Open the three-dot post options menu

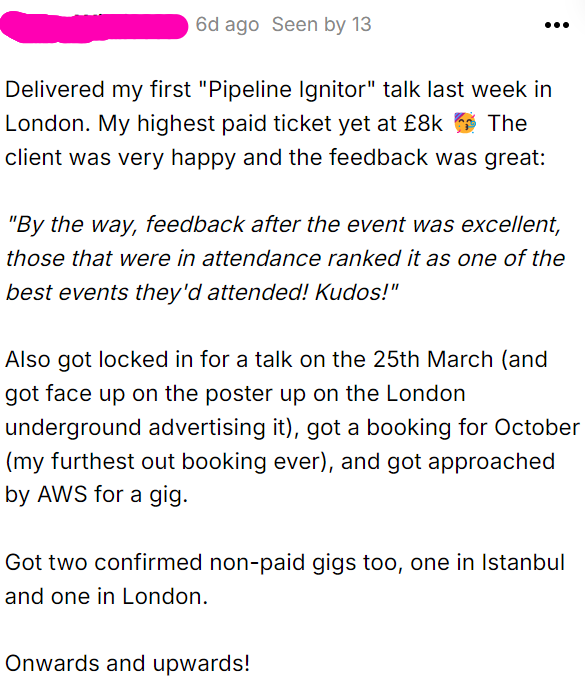(557, 26)
